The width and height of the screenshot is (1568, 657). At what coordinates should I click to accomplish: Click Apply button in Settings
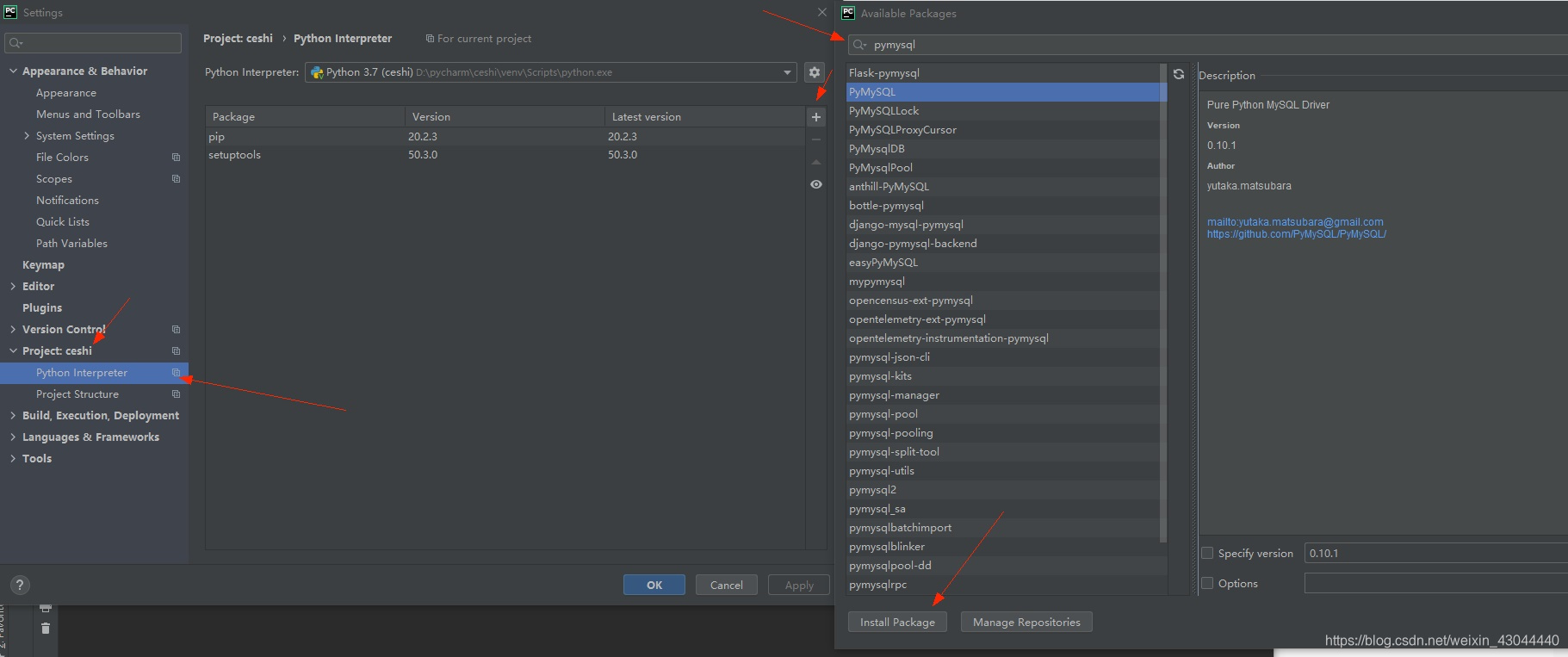coord(799,585)
